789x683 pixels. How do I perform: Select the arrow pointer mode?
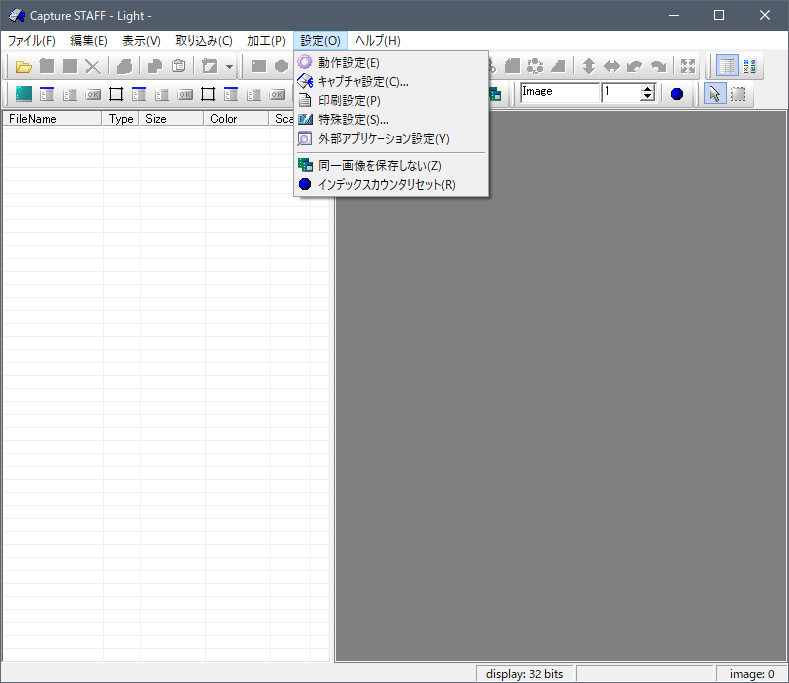pyautogui.click(x=715, y=94)
